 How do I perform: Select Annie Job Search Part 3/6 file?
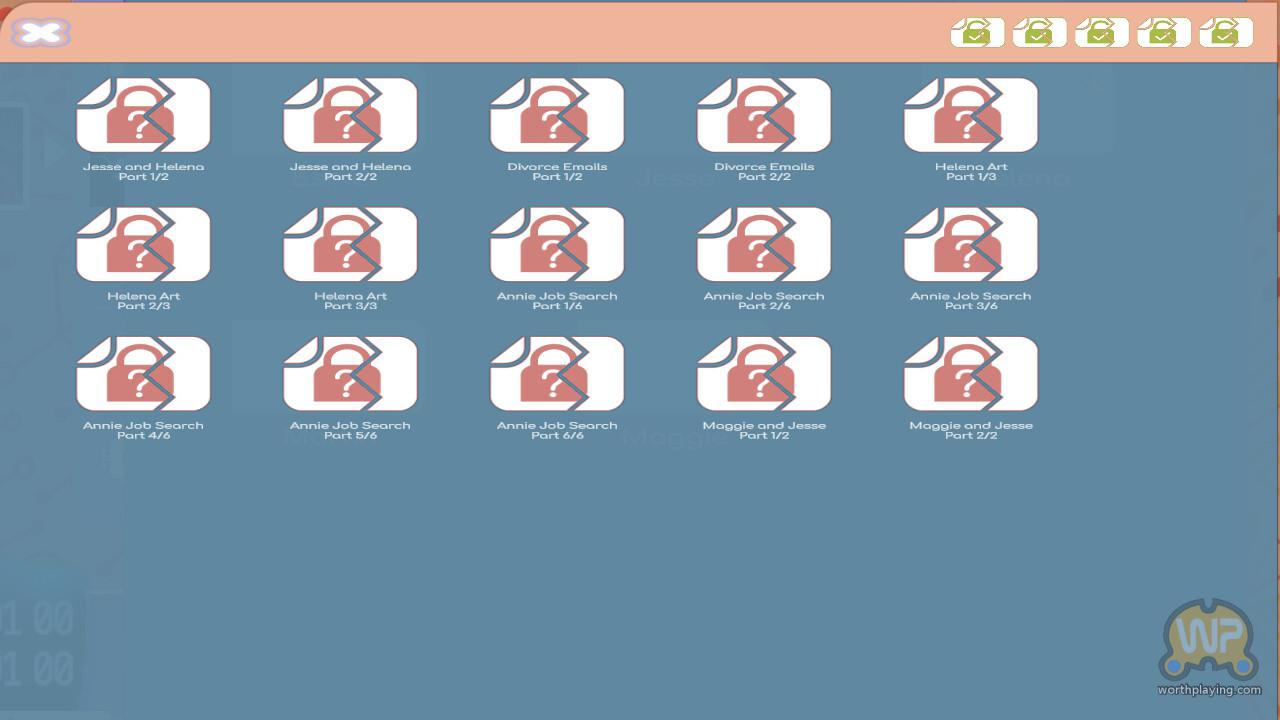point(971,244)
